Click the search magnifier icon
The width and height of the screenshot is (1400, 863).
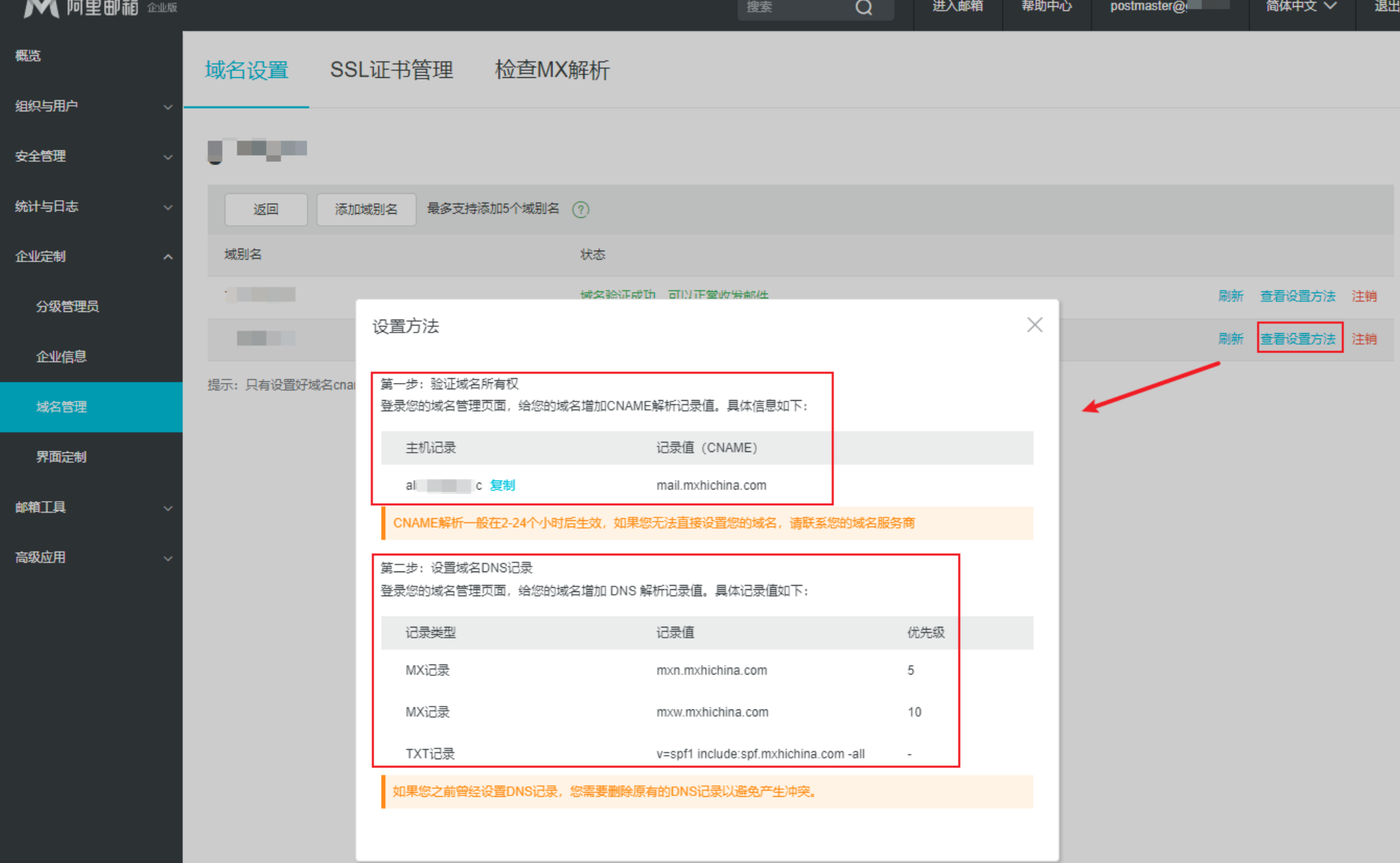[x=864, y=8]
